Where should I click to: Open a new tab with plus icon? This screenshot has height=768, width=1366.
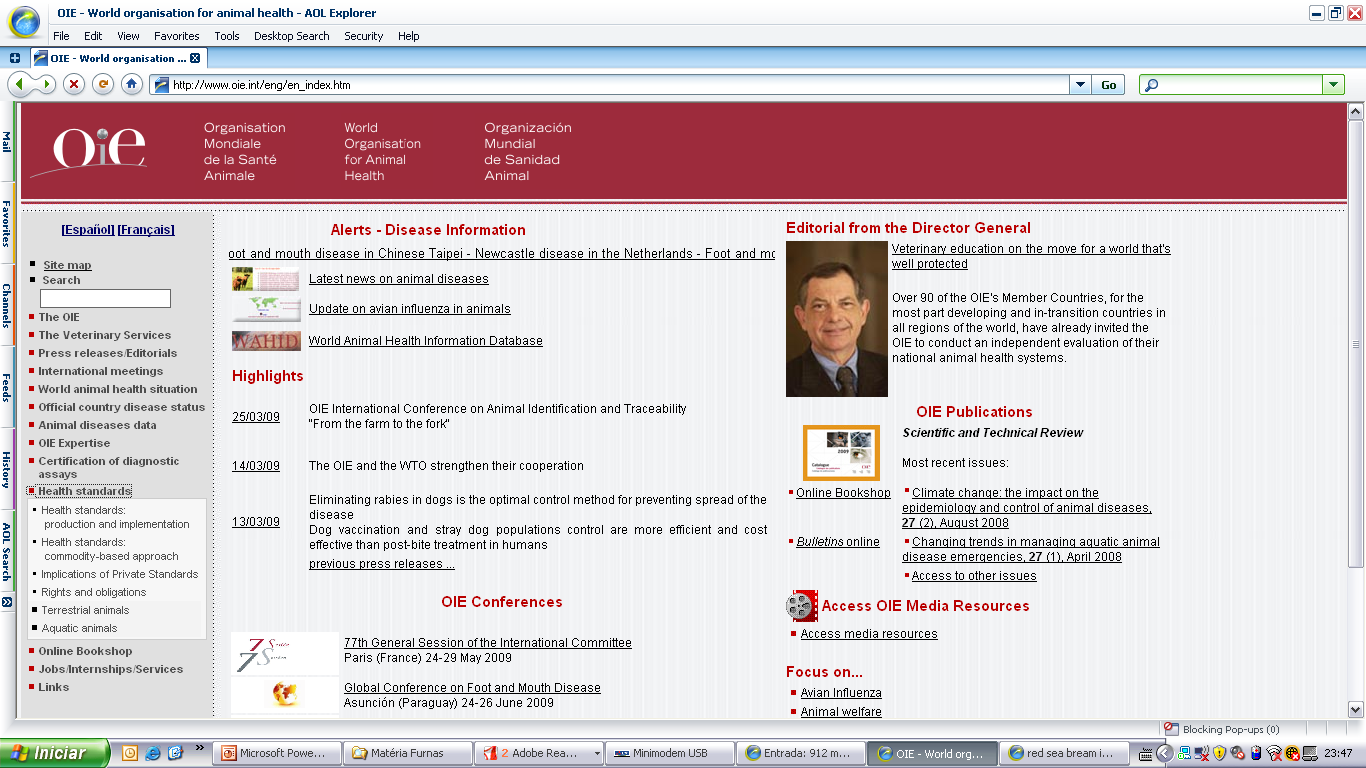point(15,58)
